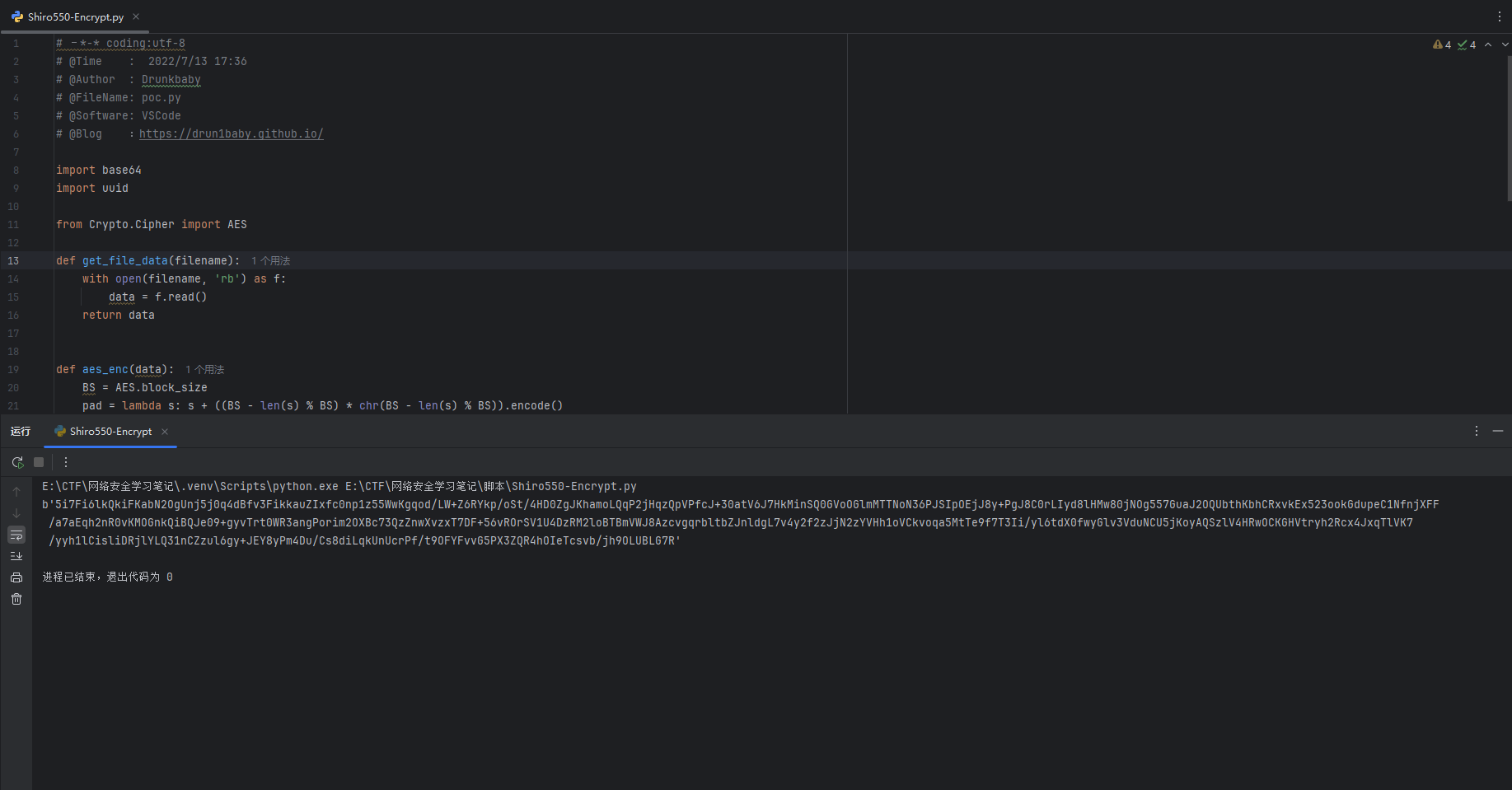Image resolution: width=1512 pixels, height=790 pixels.
Task: Minimize the run tool window
Action: [1498, 431]
